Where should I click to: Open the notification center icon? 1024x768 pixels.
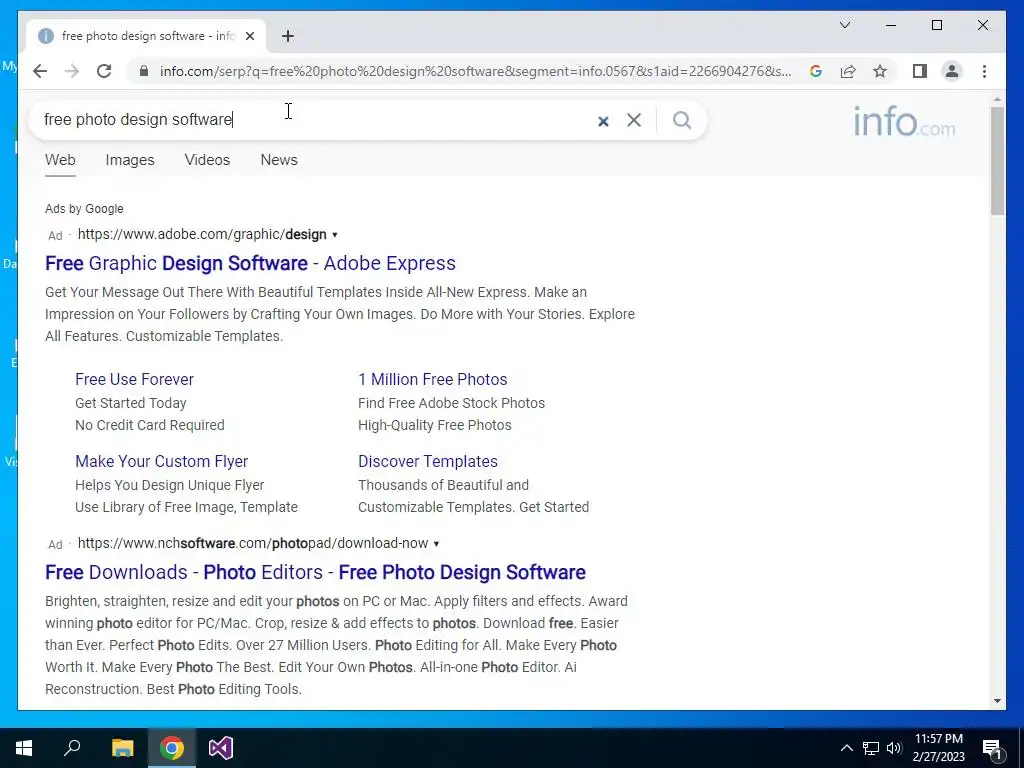tap(992, 748)
